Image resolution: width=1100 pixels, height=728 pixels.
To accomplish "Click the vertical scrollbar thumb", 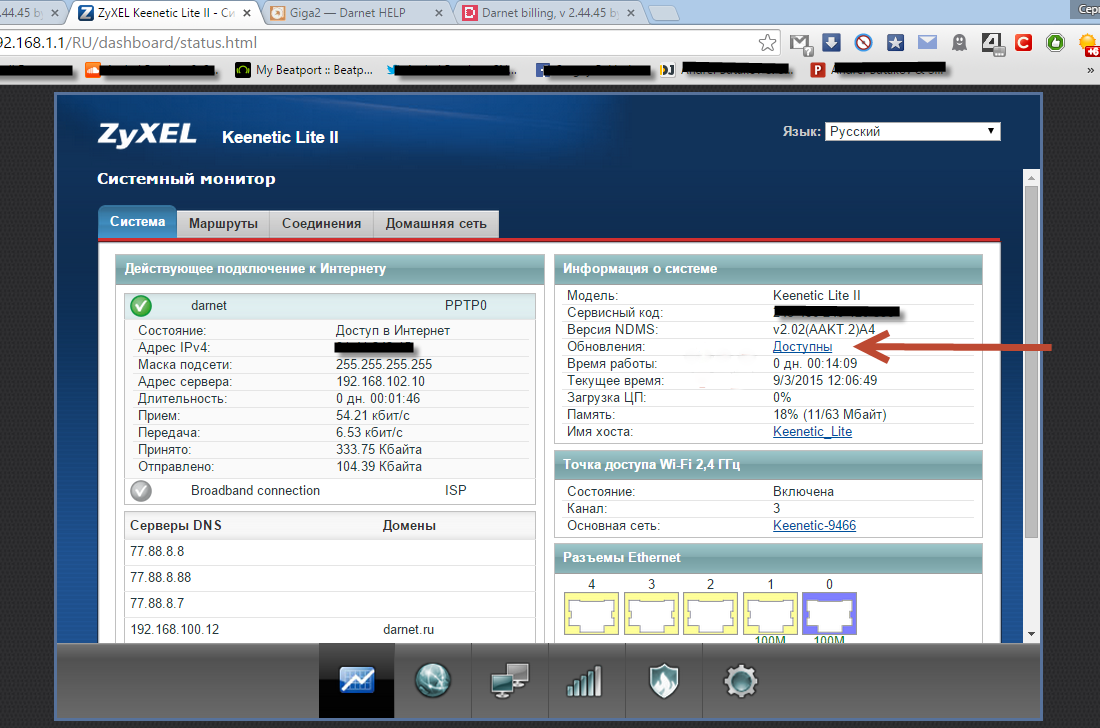I will 1031,363.
